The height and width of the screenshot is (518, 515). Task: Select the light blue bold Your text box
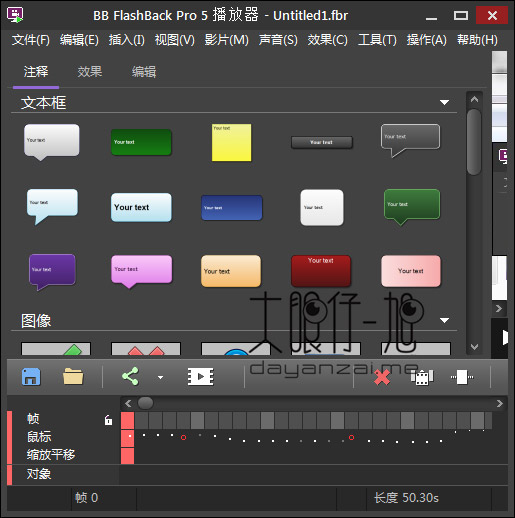pos(141,207)
